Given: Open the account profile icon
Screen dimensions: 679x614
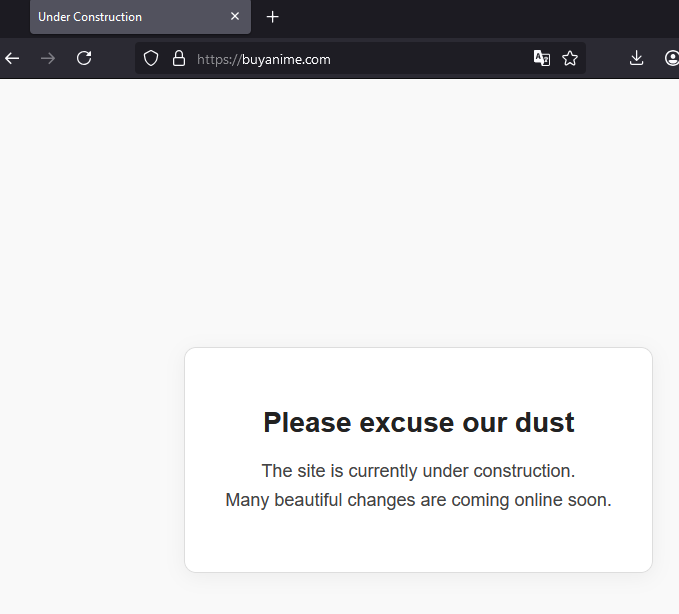Looking at the screenshot, I should click(672, 58).
